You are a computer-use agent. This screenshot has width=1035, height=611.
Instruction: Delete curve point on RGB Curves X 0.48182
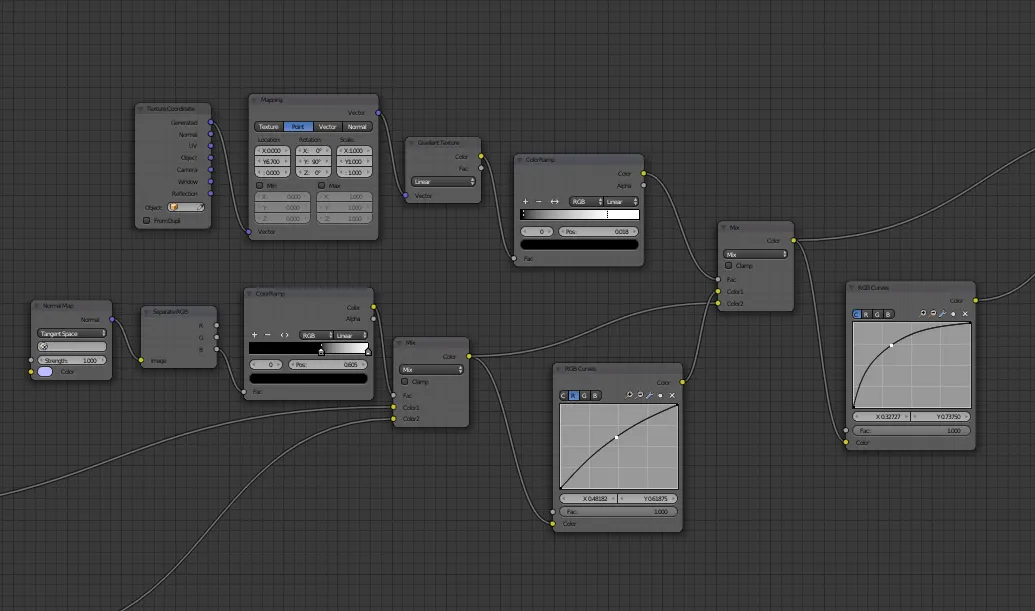[x=672, y=396]
